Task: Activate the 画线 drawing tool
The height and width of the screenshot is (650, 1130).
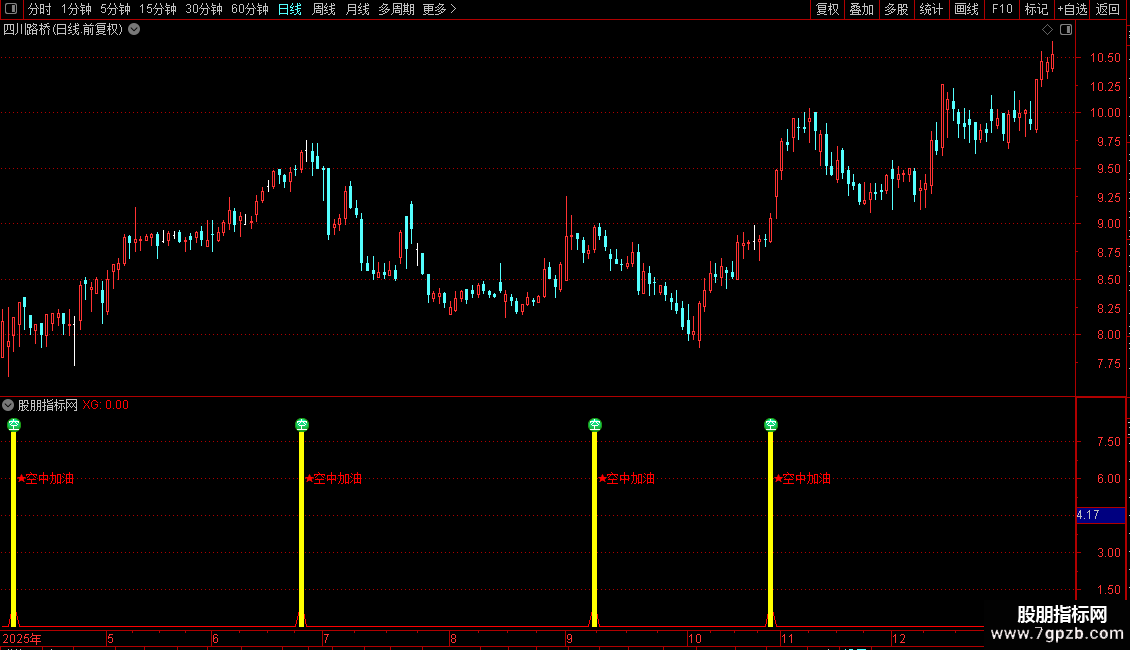Action: point(966,9)
